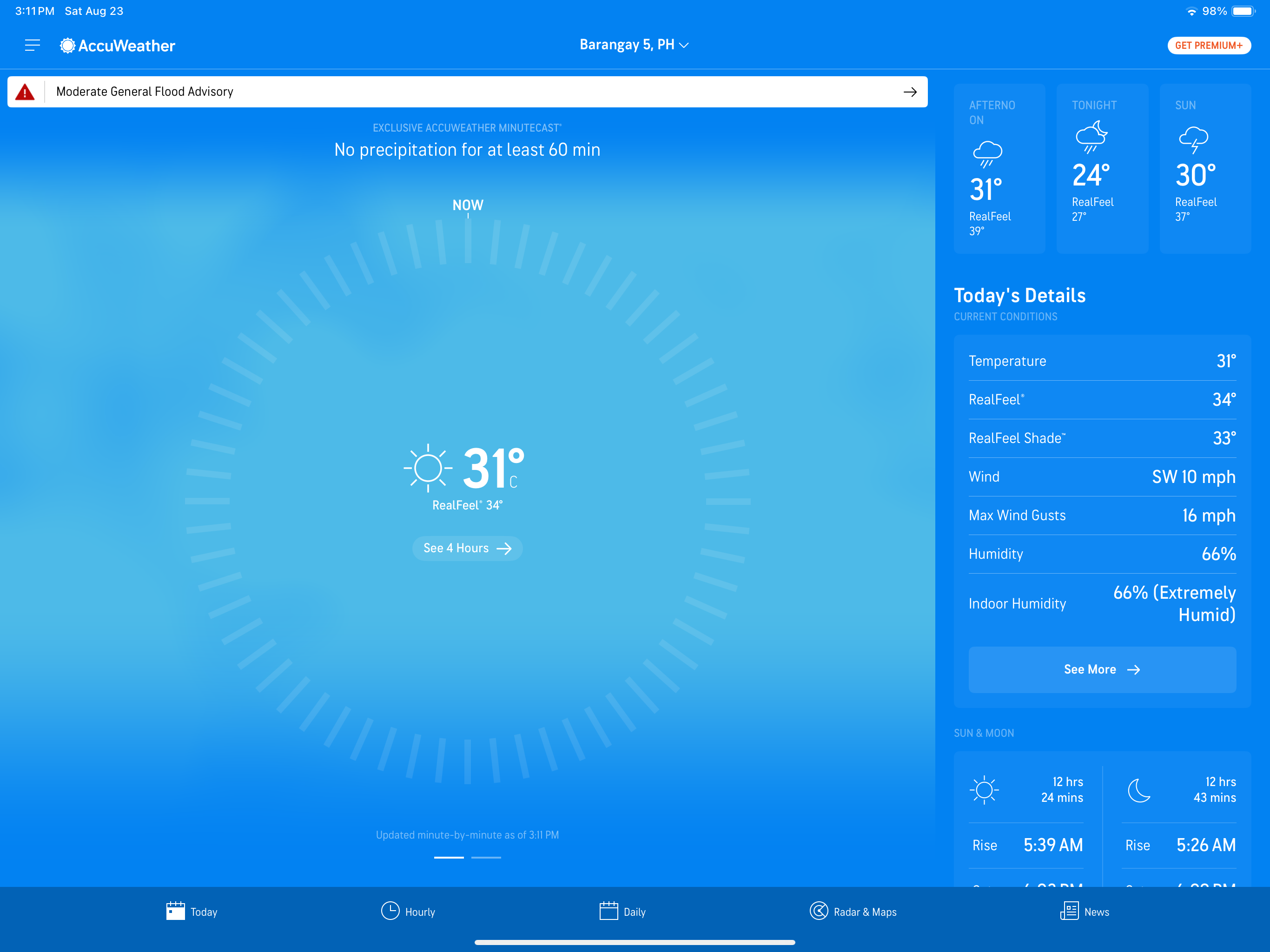Tap the Sun icon in Sun & Moon
The height and width of the screenshot is (952, 1270).
[984, 790]
